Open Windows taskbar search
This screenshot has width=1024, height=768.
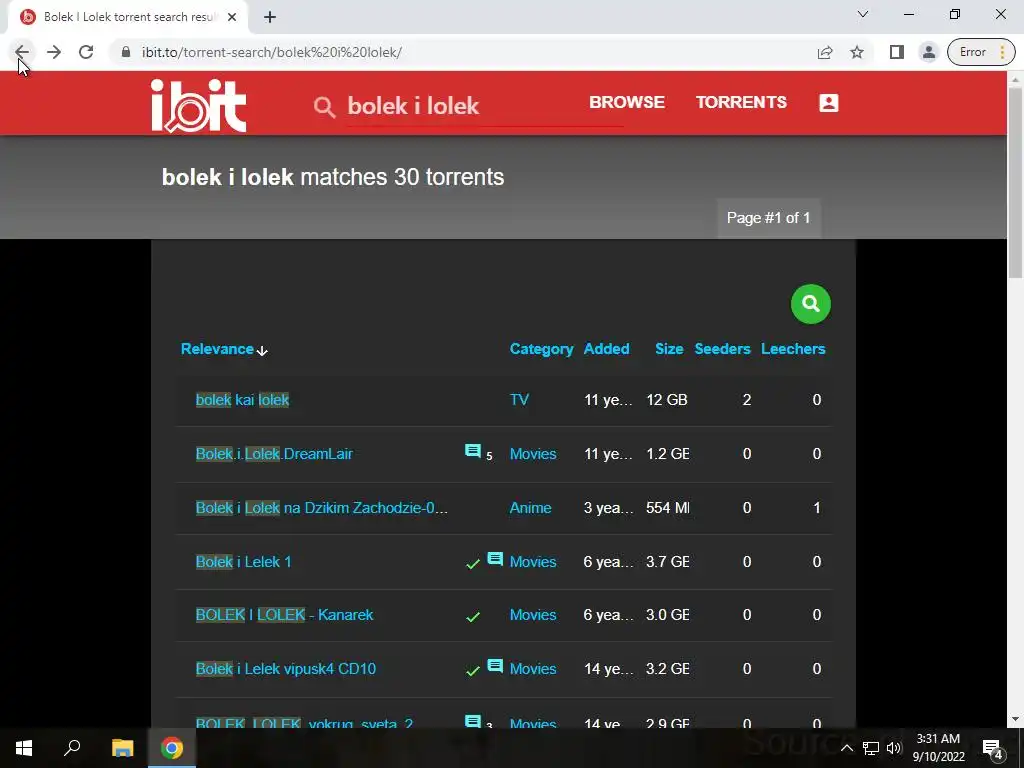pyautogui.click(x=72, y=748)
